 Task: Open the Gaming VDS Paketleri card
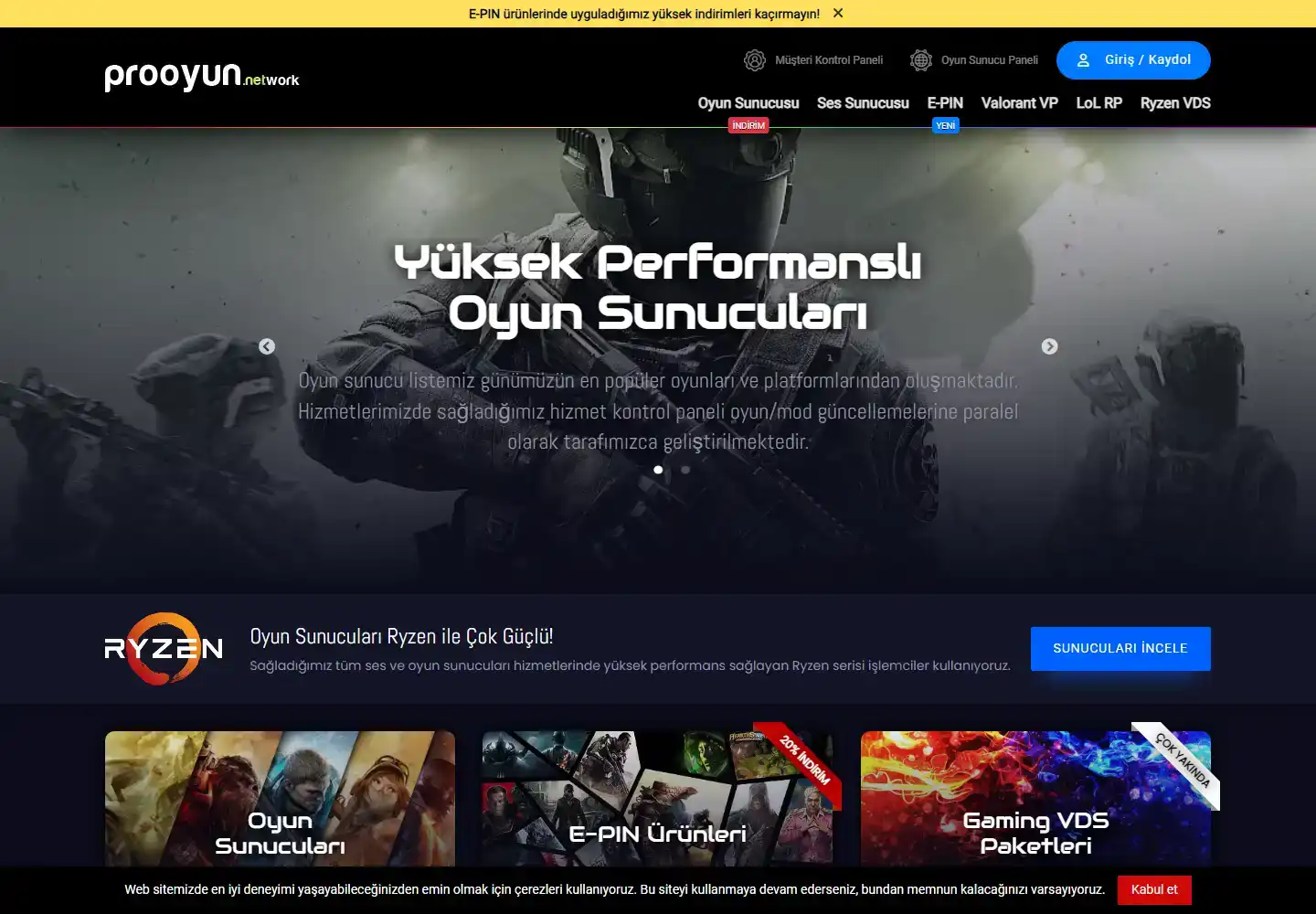pyautogui.click(x=1035, y=800)
